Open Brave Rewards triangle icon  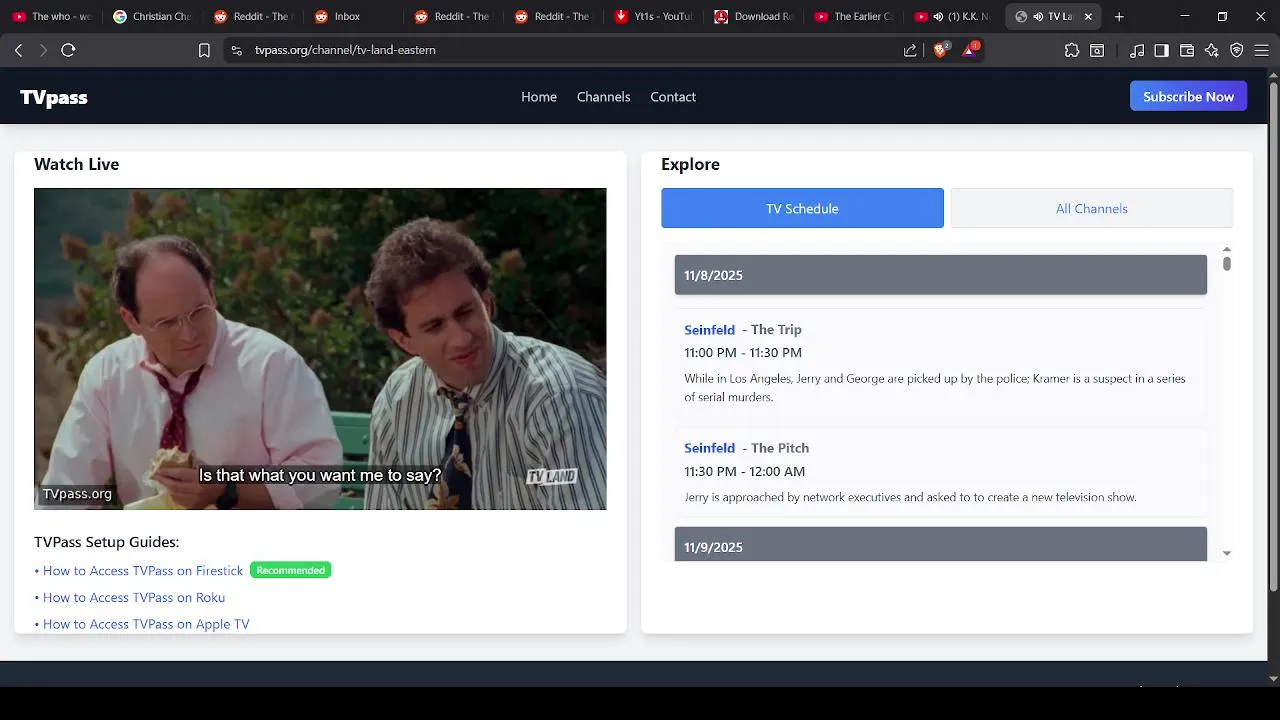tap(970, 49)
